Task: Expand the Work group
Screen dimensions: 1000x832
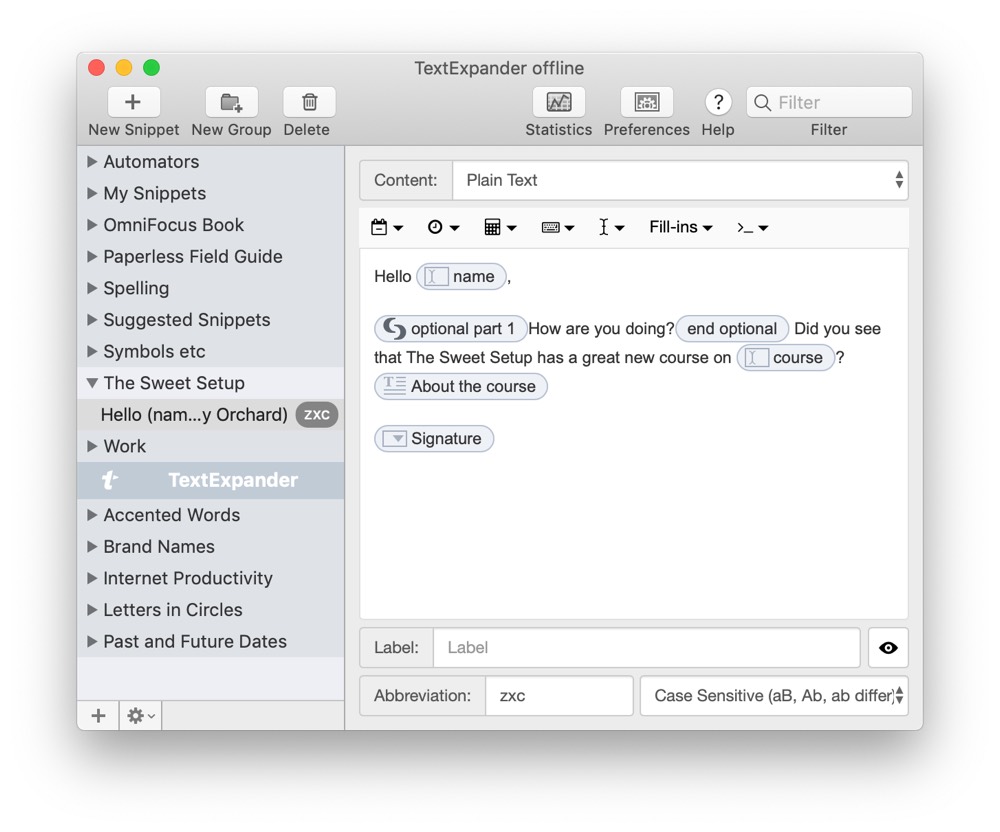Action: click(92, 446)
